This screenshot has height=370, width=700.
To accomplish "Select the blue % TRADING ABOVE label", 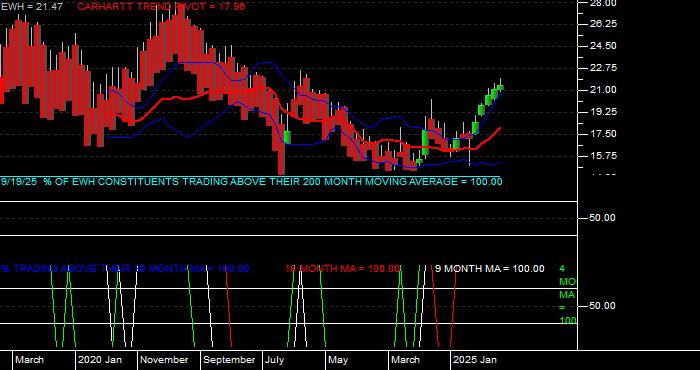I will [x=125, y=269].
